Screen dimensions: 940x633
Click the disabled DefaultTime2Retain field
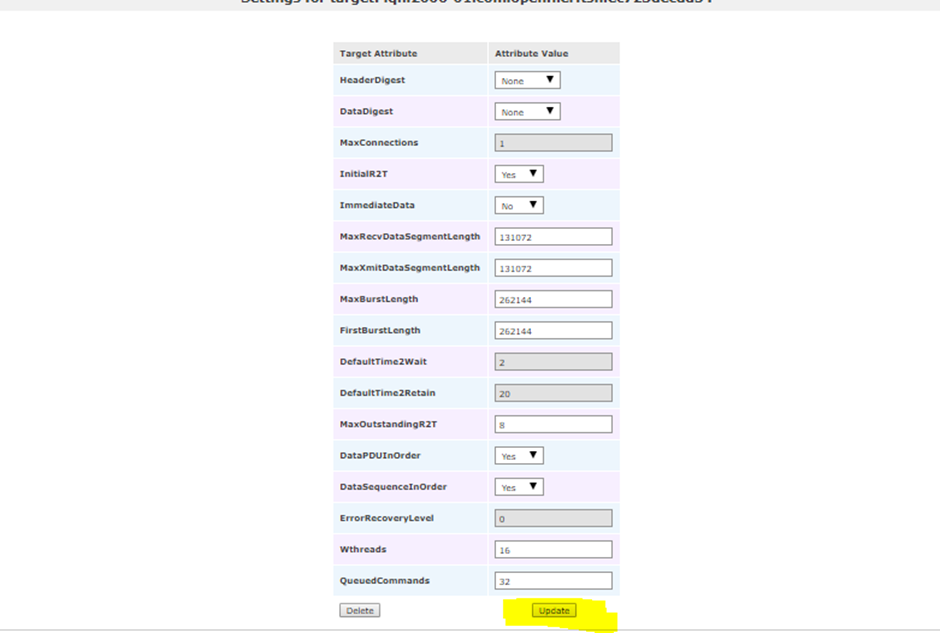pyautogui.click(x=553, y=393)
